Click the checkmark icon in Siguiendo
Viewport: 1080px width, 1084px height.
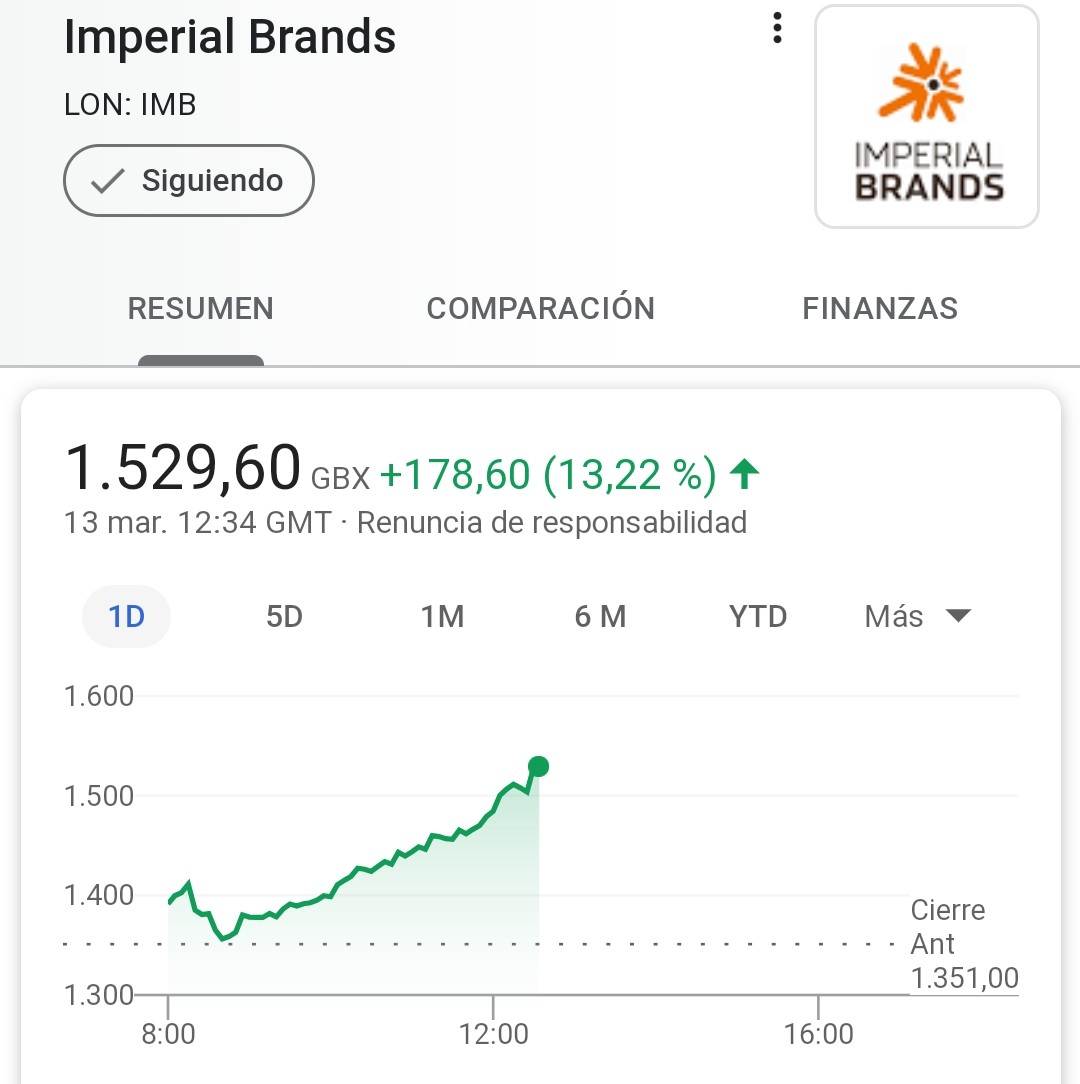(x=107, y=181)
